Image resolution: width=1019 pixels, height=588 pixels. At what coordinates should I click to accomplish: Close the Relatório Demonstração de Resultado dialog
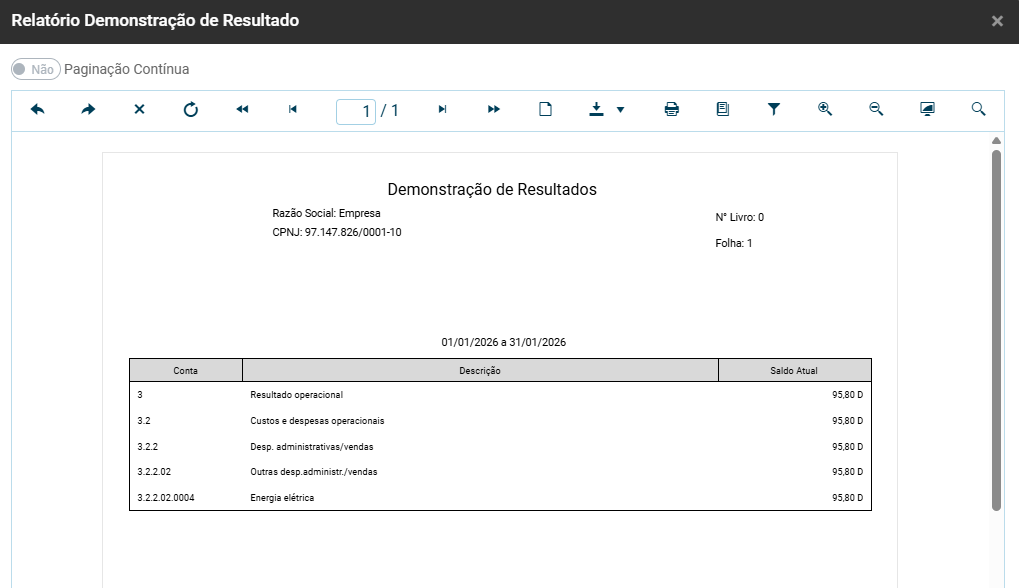click(998, 21)
